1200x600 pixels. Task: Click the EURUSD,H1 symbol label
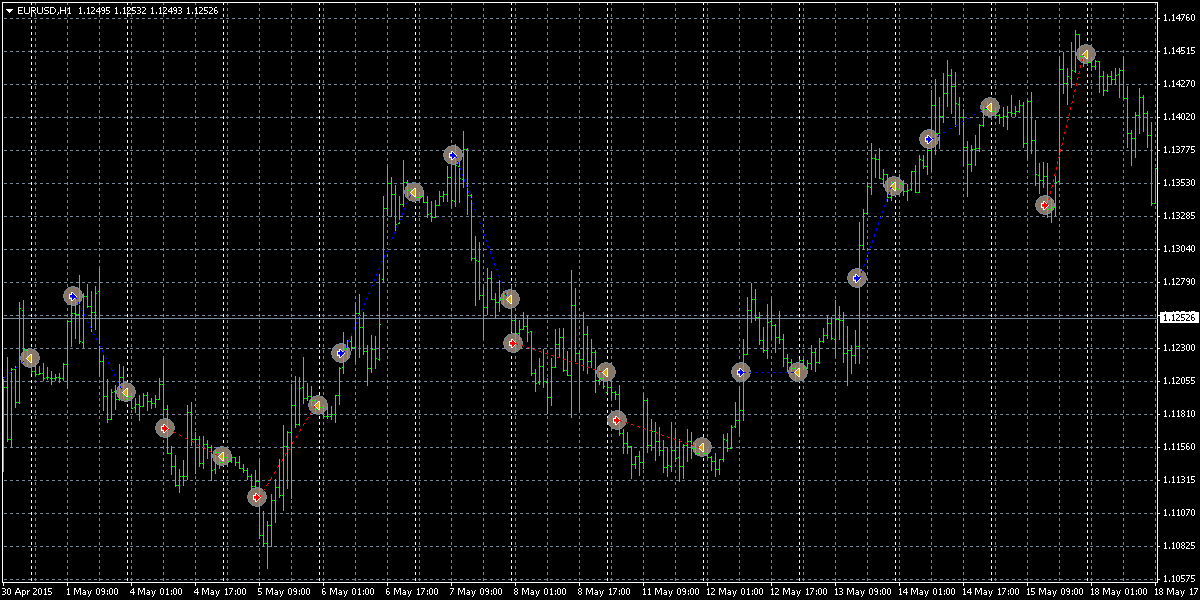coord(44,10)
